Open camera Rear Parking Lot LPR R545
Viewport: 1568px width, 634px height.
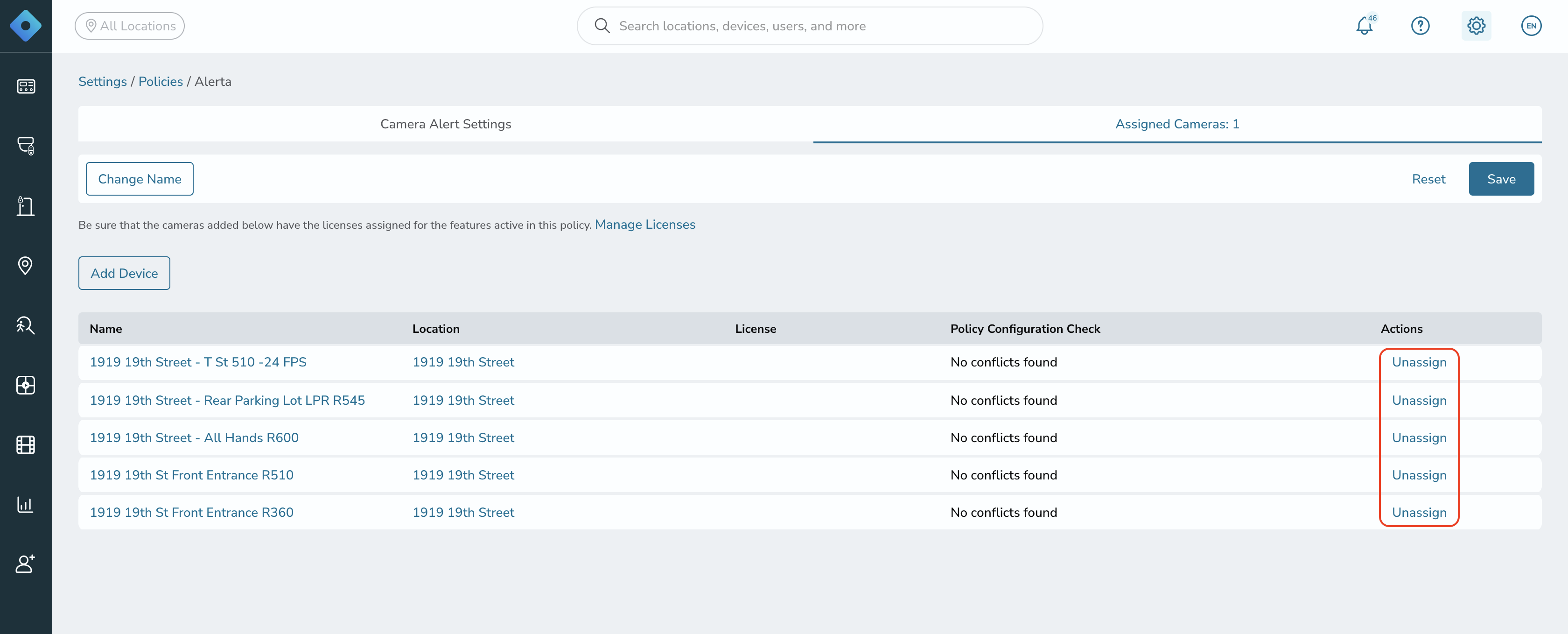[227, 401]
